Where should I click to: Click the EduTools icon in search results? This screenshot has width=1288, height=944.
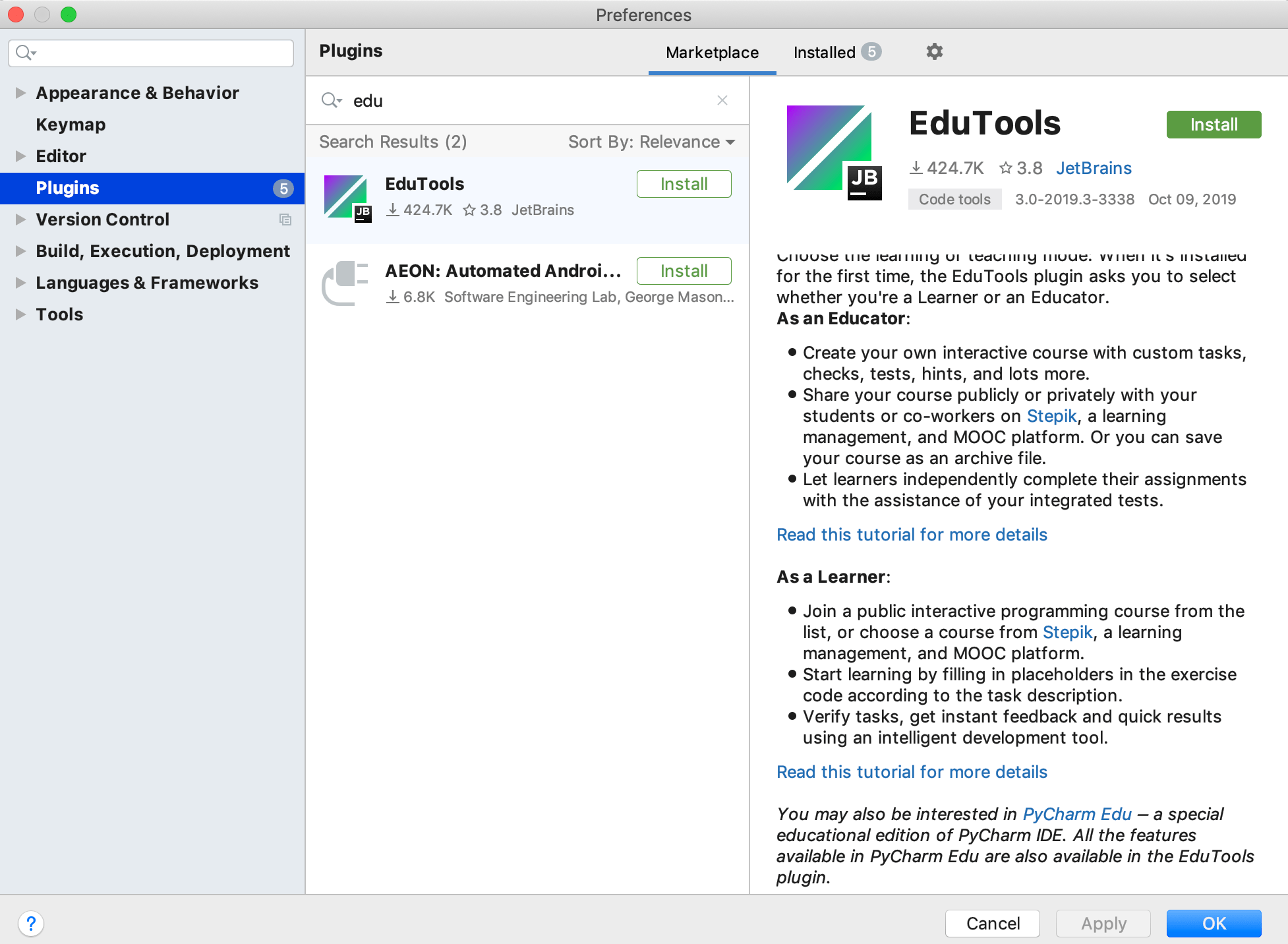tap(347, 198)
